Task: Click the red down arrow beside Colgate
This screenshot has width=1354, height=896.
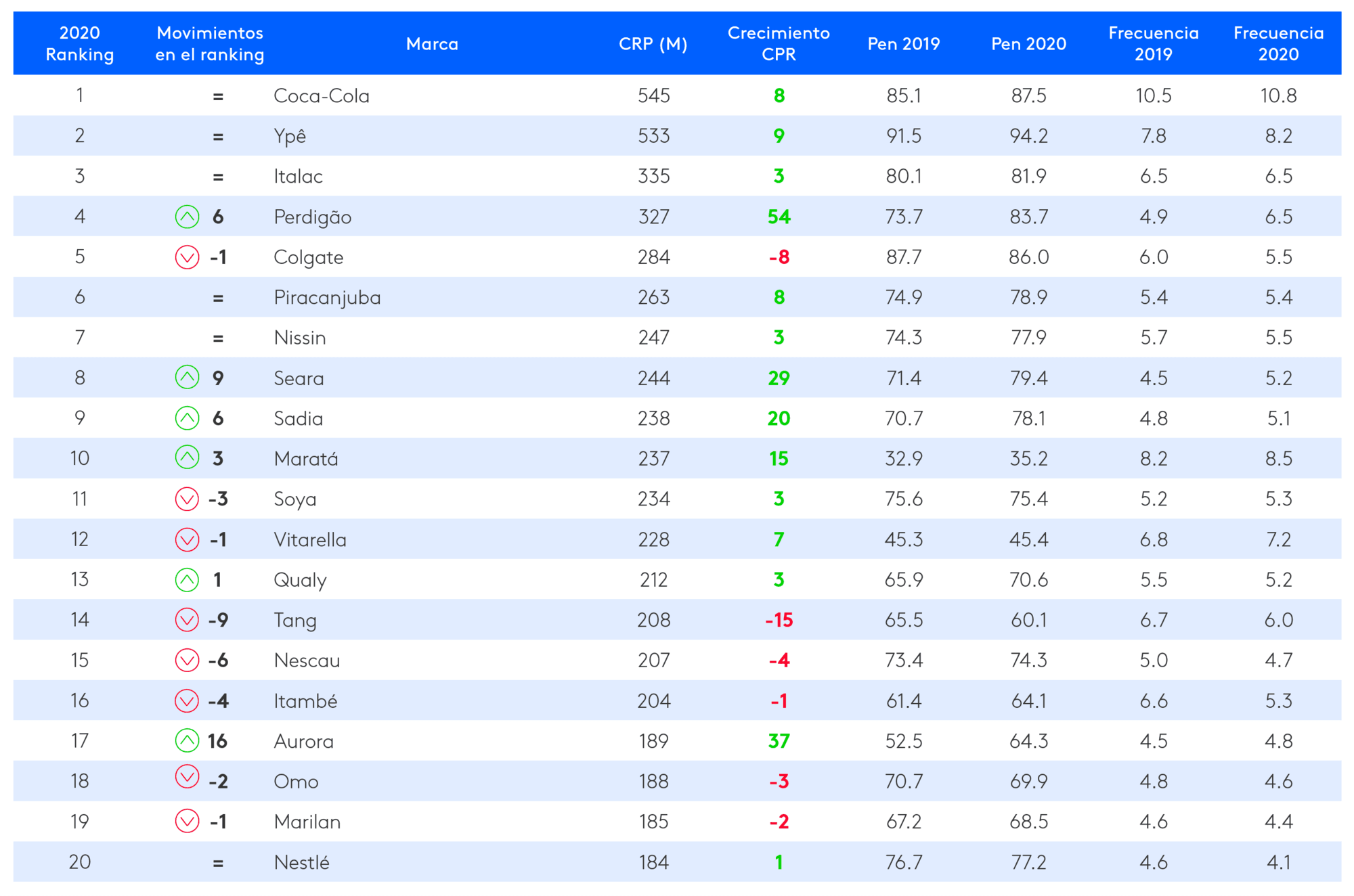Action: click(x=187, y=257)
